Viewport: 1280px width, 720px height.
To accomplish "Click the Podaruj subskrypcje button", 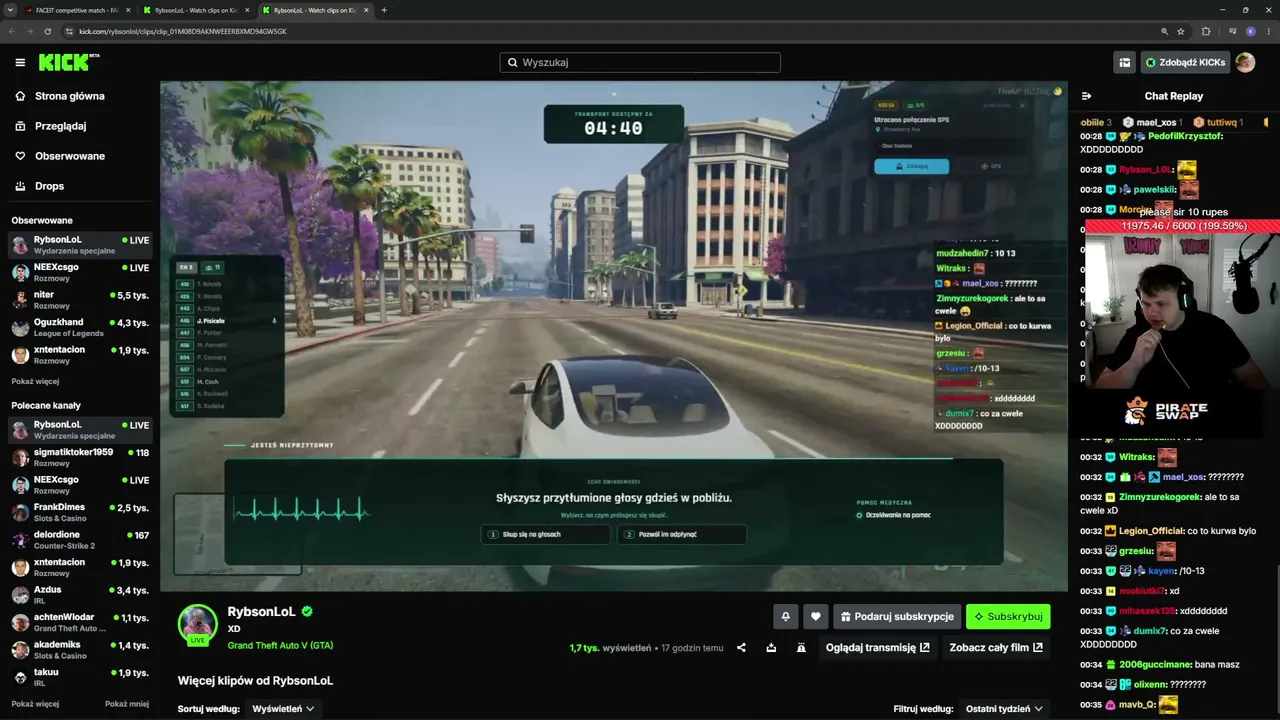I will tap(897, 617).
